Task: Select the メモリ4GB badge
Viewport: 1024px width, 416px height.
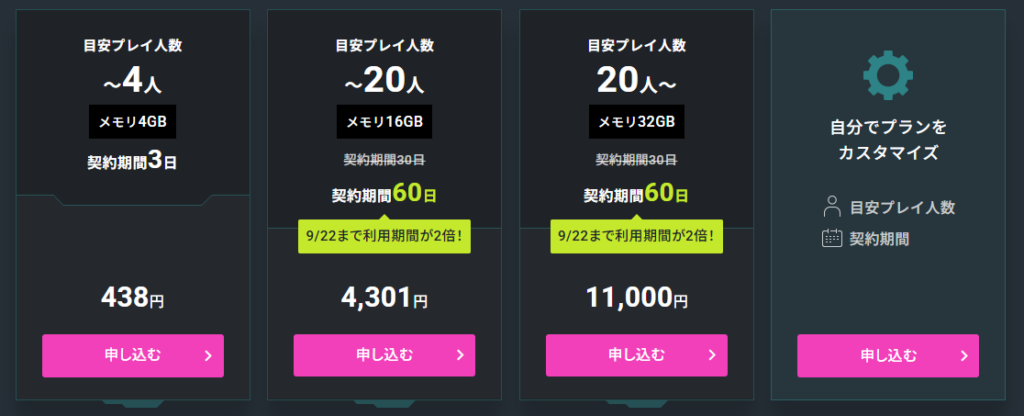Action: click(133, 122)
